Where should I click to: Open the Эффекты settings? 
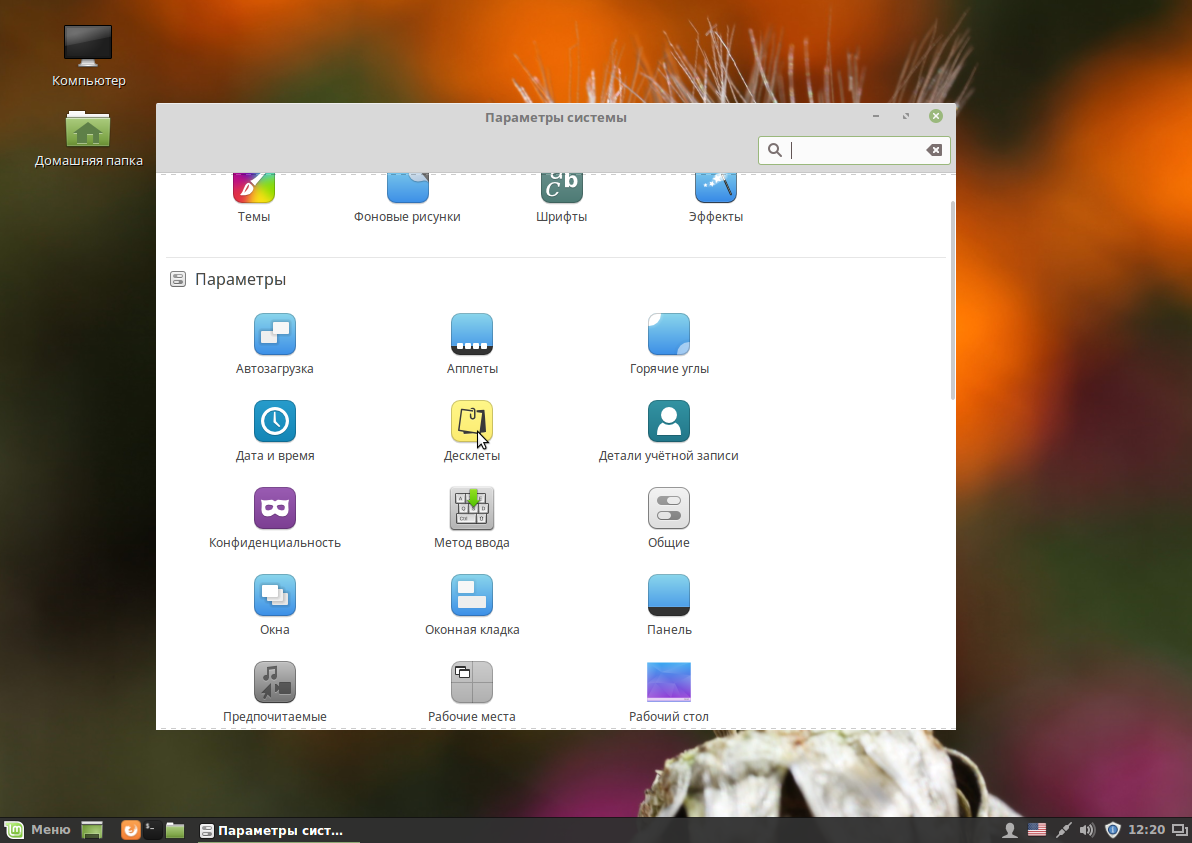(x=716, y=195)
